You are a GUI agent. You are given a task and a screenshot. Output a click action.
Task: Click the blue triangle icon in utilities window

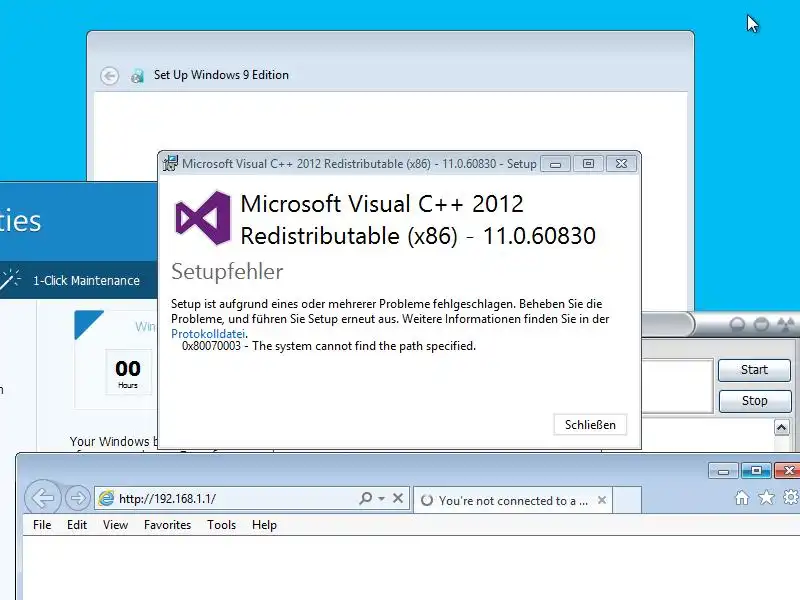pos(88,324)
